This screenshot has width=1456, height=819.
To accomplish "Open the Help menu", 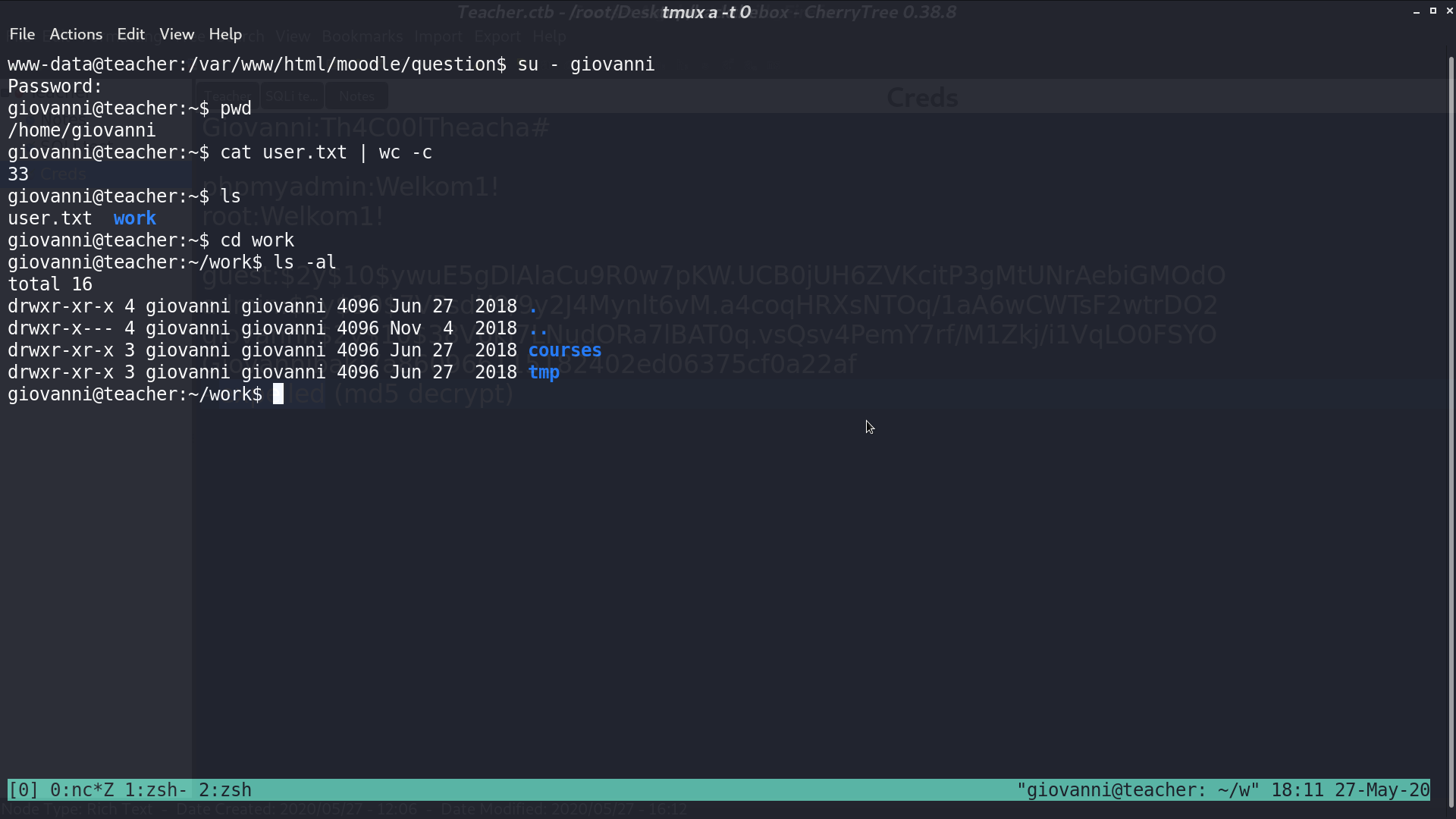I will pos(225,34).
